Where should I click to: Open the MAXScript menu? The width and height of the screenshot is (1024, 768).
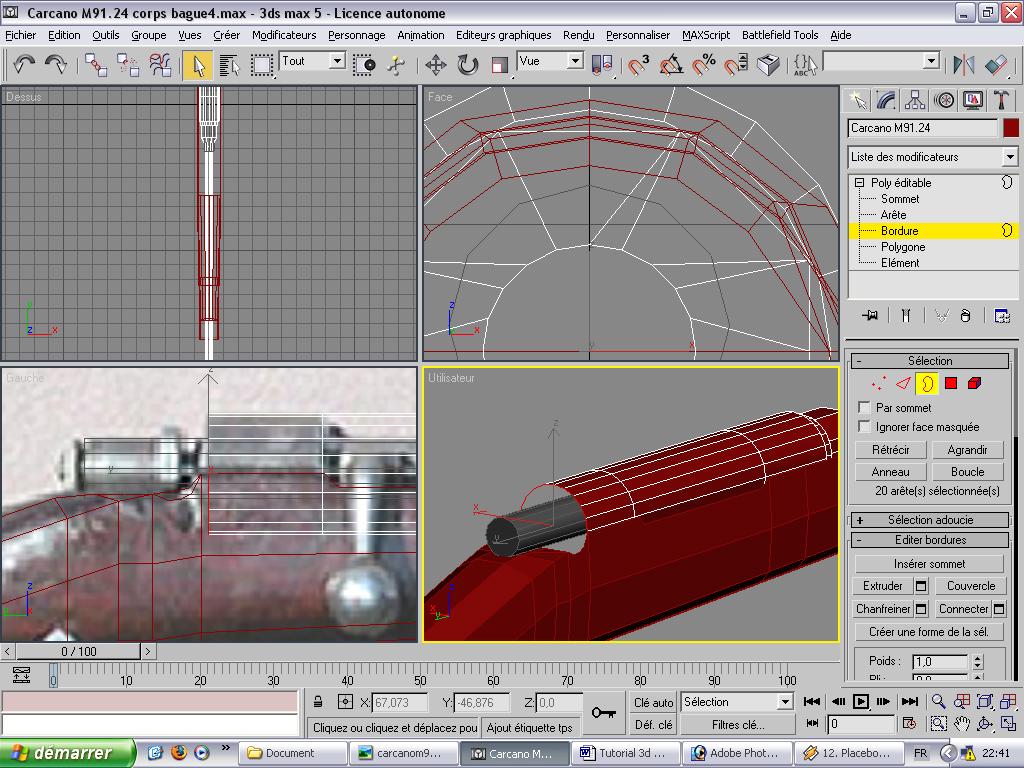706,35
